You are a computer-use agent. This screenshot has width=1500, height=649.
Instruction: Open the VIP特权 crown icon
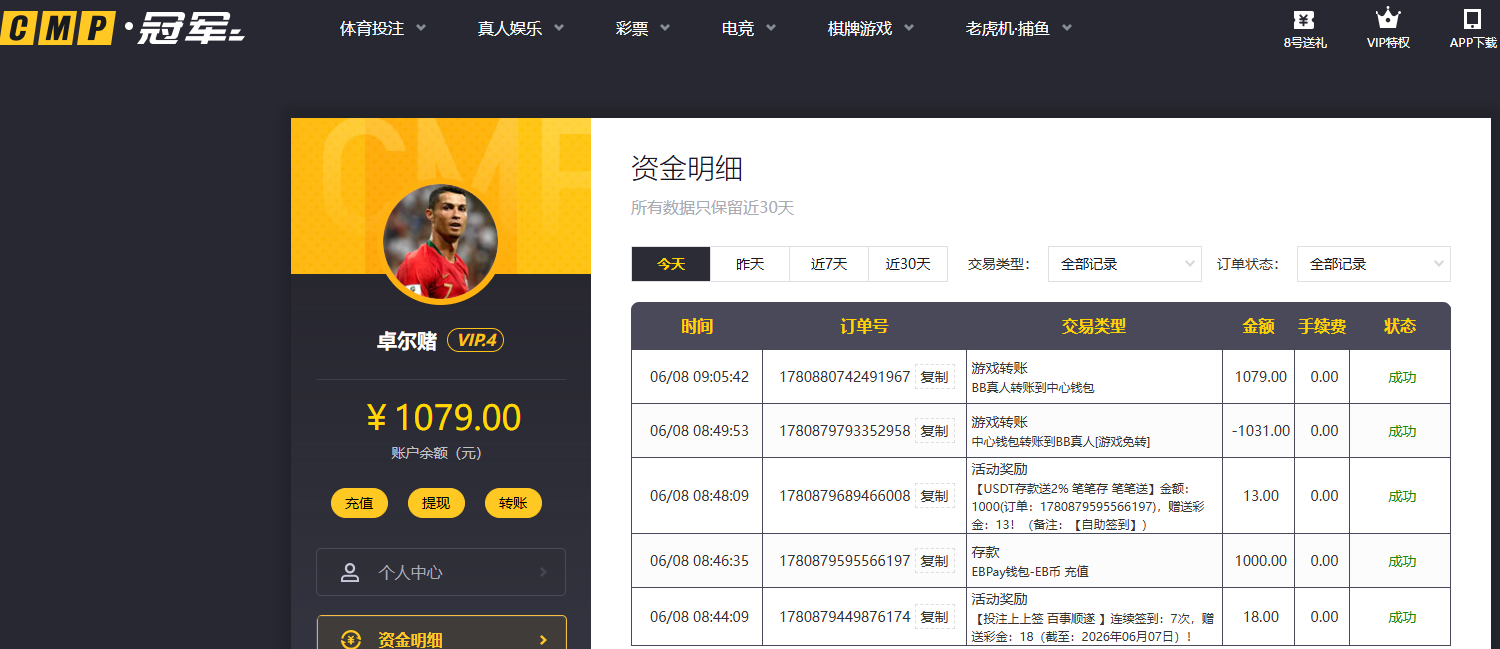(1387, 18)
